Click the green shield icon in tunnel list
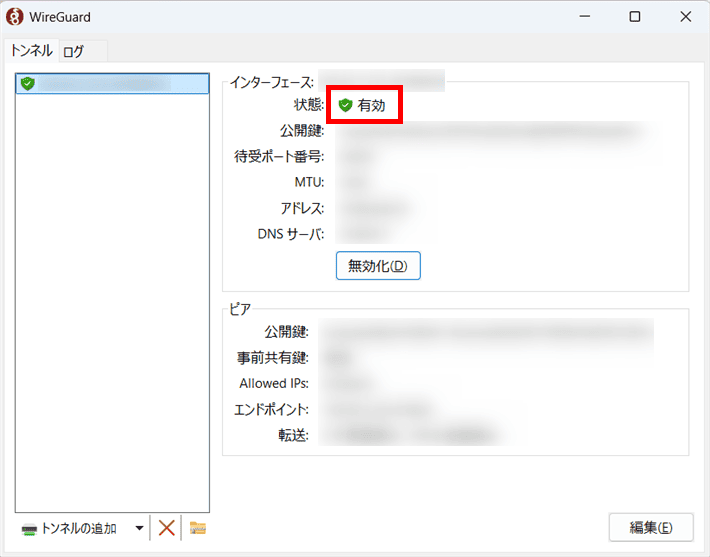Screen dimensions: 710x557 tap(28, 84)
